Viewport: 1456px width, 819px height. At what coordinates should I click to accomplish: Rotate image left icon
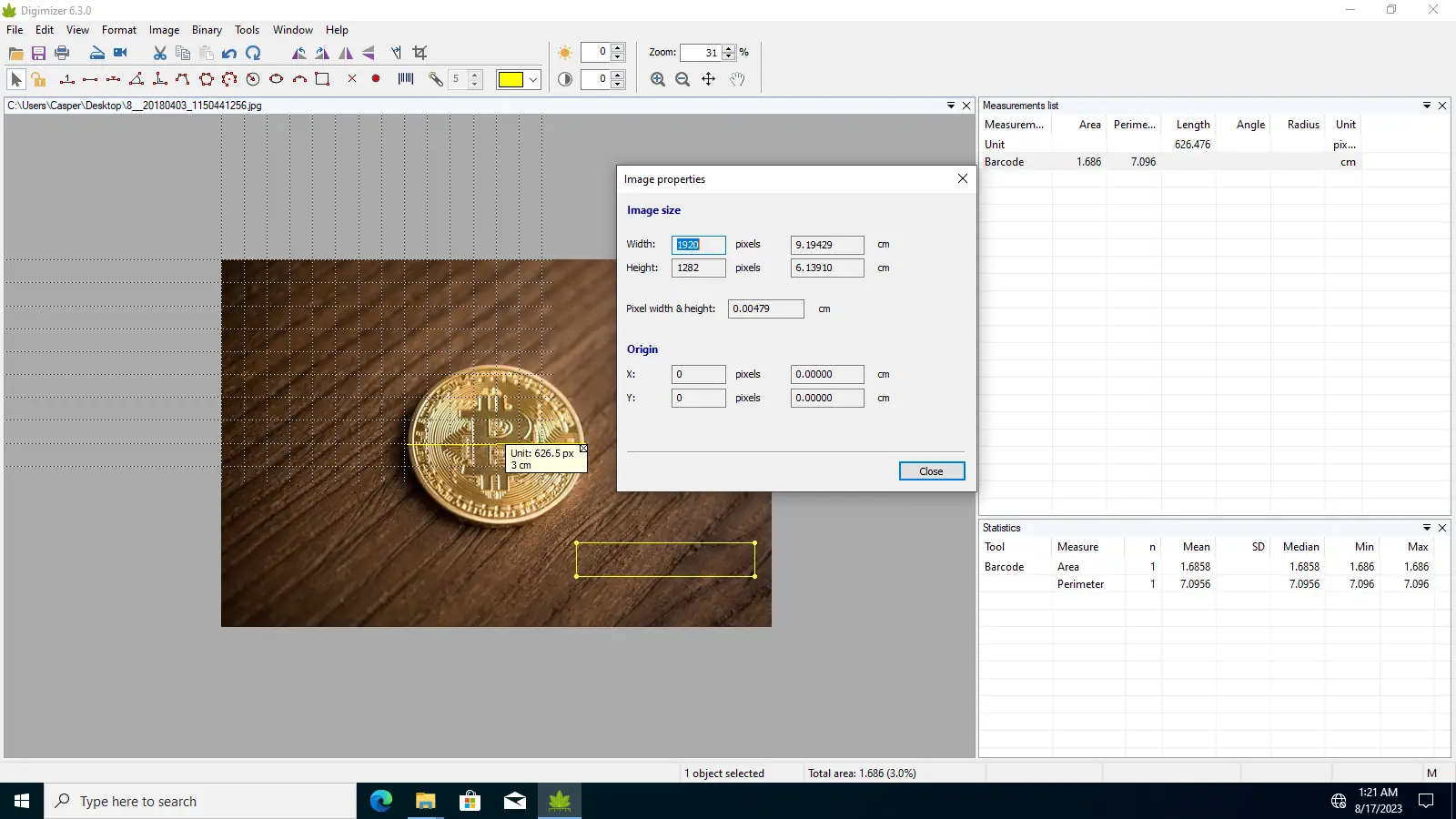[298, 54]
